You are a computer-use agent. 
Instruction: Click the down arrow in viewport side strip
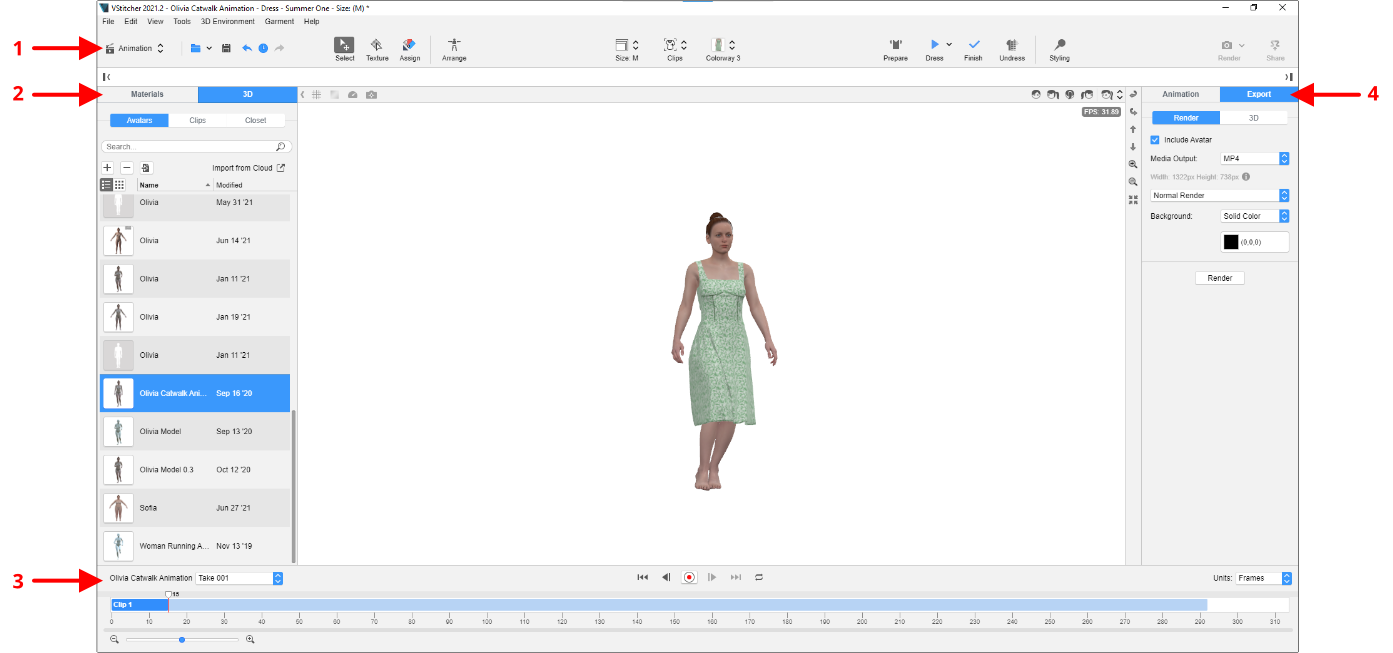1133,147
